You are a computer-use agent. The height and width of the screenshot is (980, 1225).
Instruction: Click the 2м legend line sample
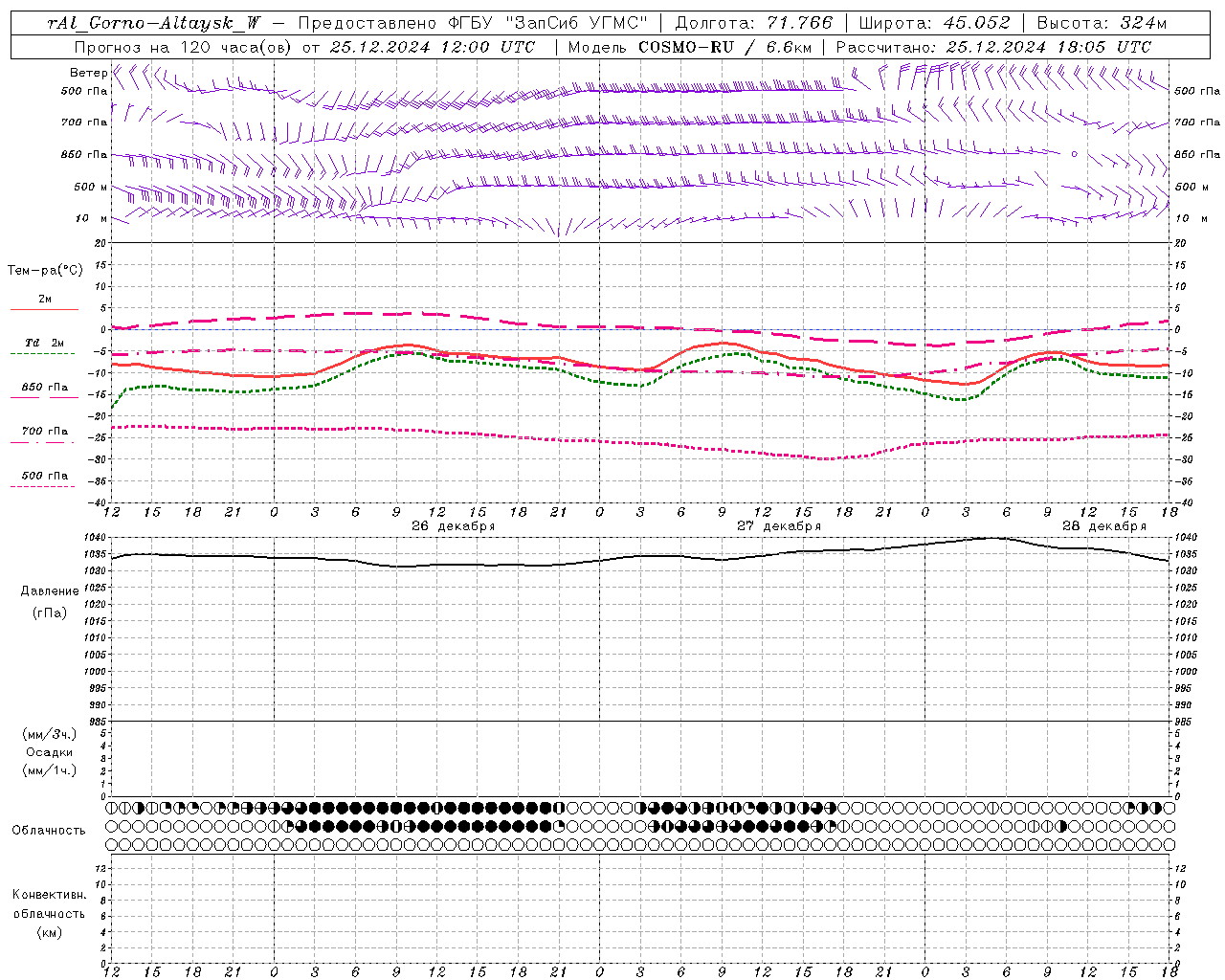(44, 309)
